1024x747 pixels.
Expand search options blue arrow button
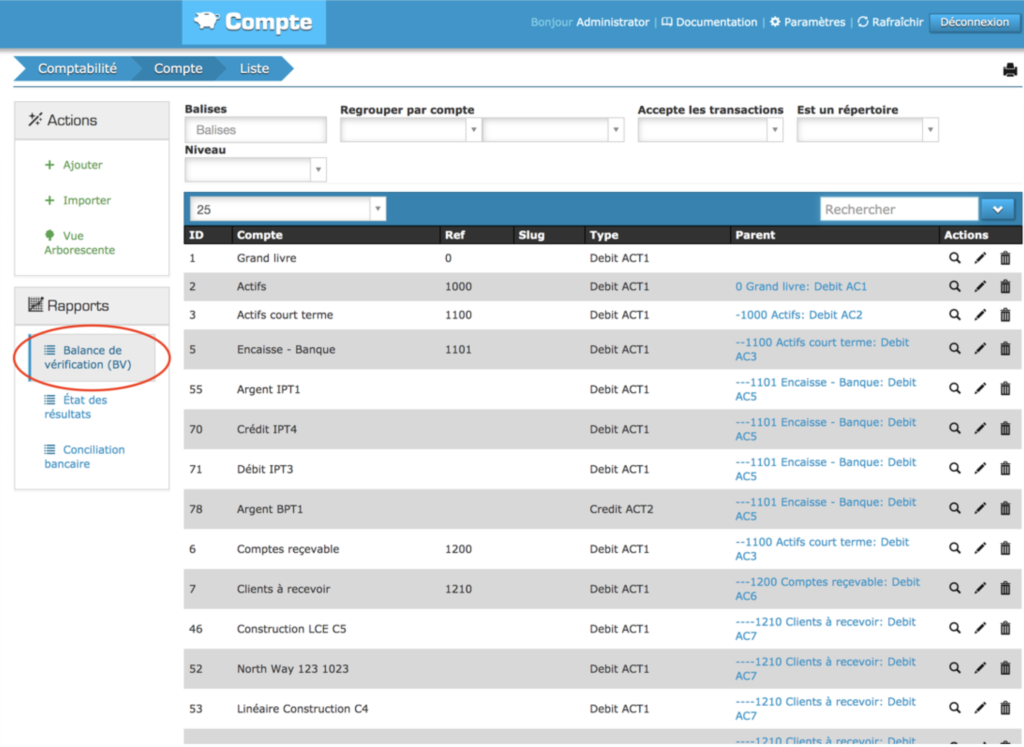(997, 209)
